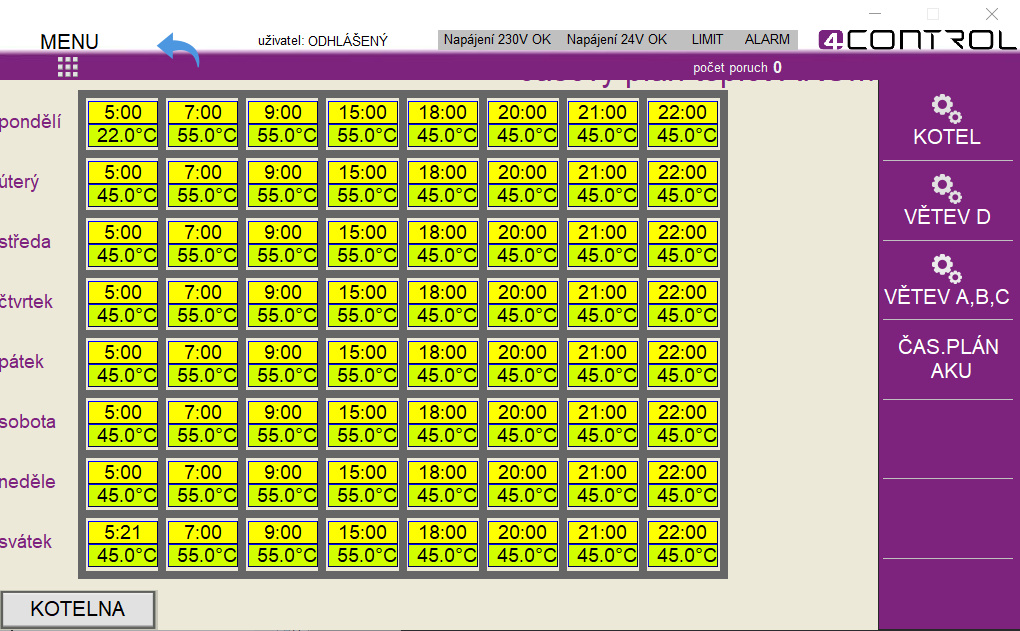Edit úterý 21:00 temperature 45.0°C

tap(602, 195)
